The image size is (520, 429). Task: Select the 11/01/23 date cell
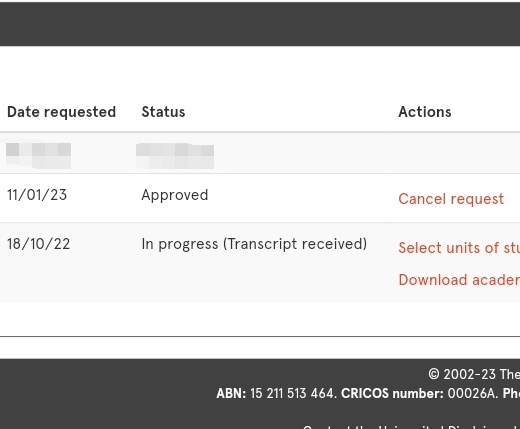[x=37, y=195]
